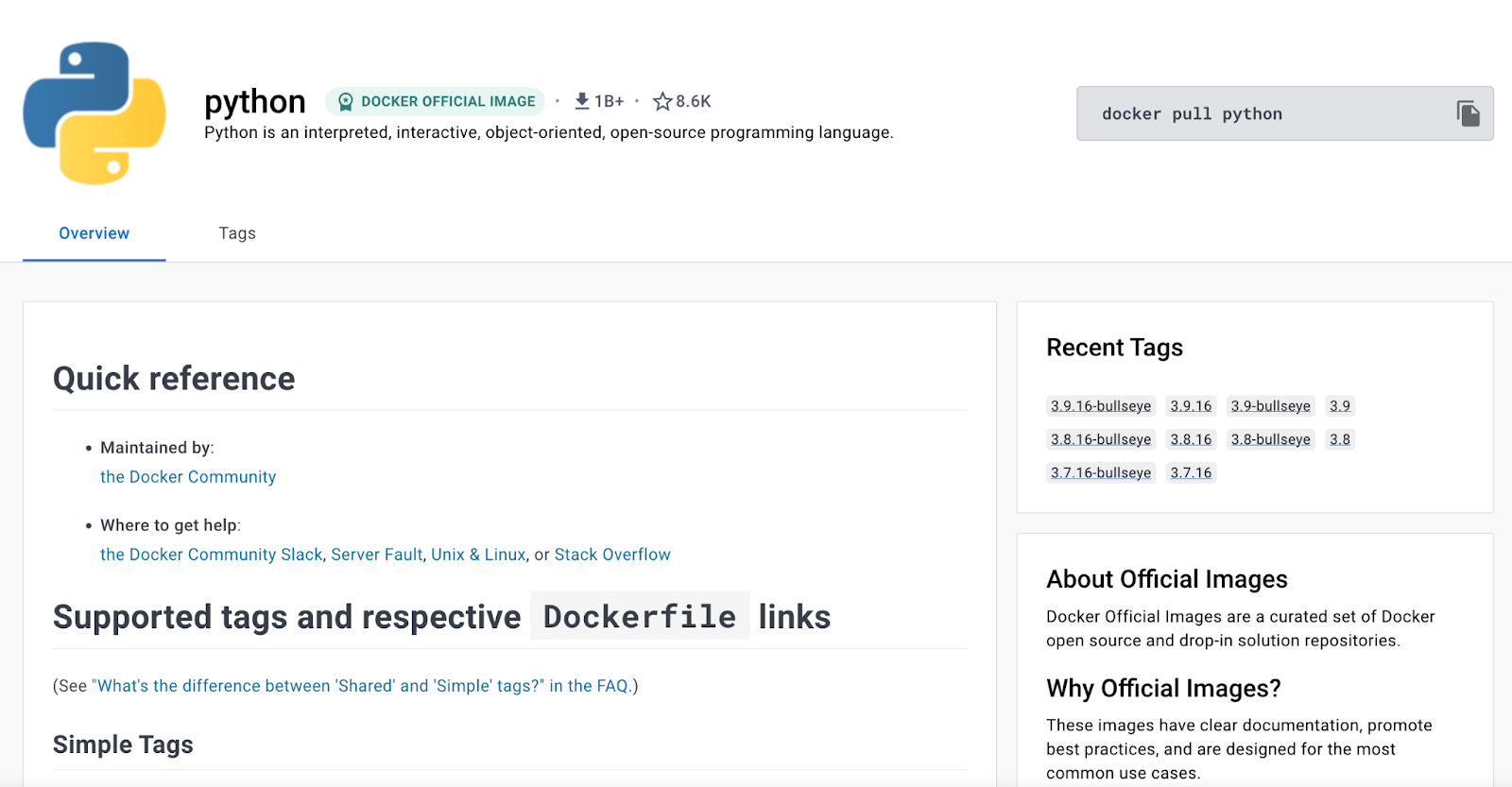Click the Recent Tags heading
Screen dimensions: 1512x787
(1114, 348)
